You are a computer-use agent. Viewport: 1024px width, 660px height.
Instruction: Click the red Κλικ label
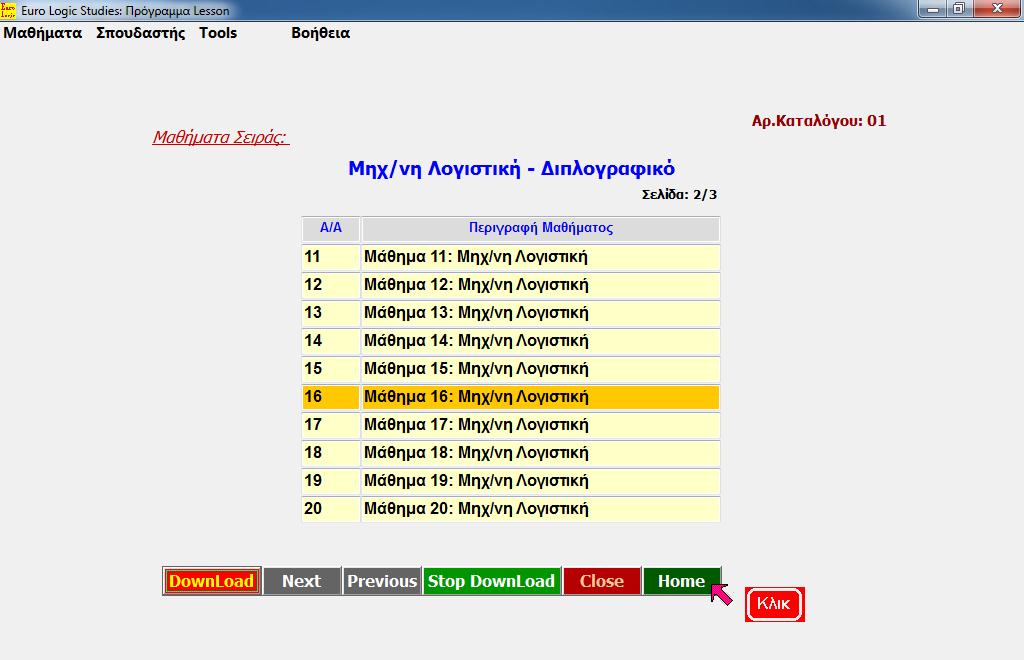[774, 604]
